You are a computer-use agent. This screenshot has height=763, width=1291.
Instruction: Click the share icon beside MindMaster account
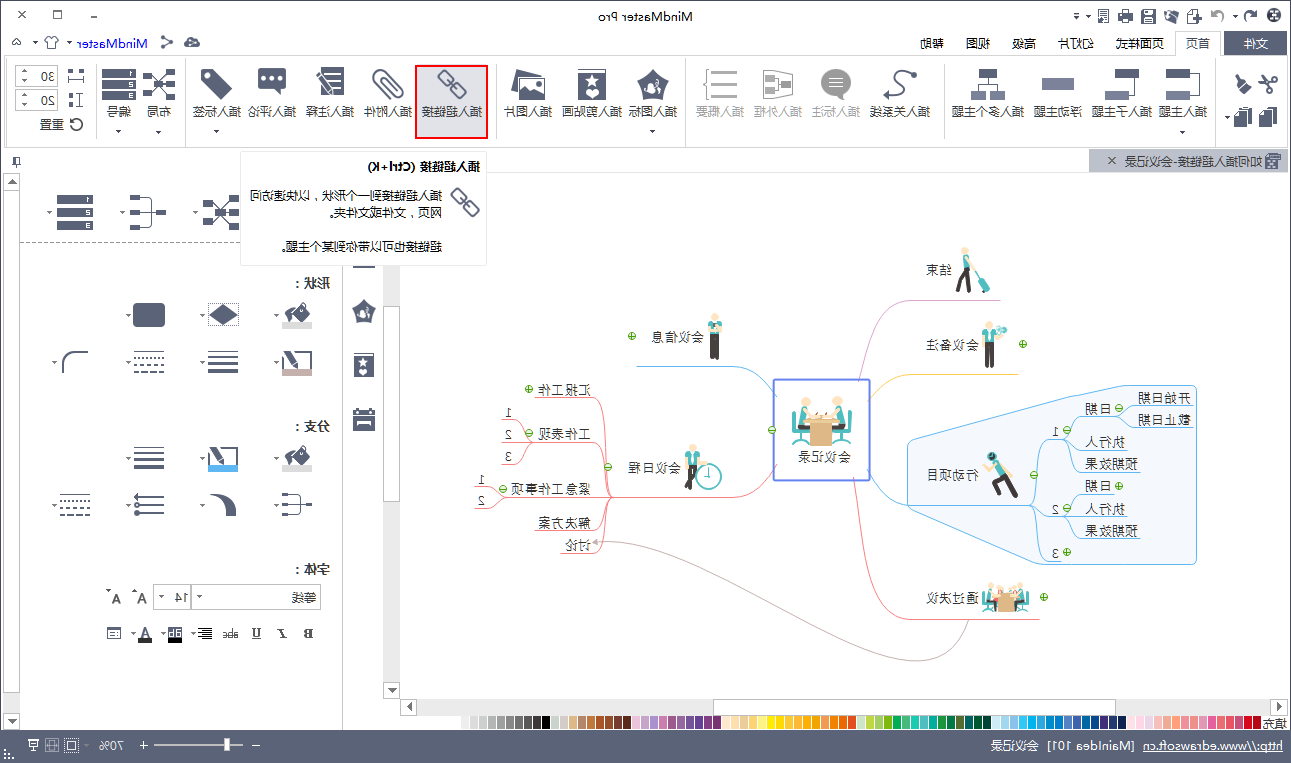pyautogui.click(x=167, y=42)
